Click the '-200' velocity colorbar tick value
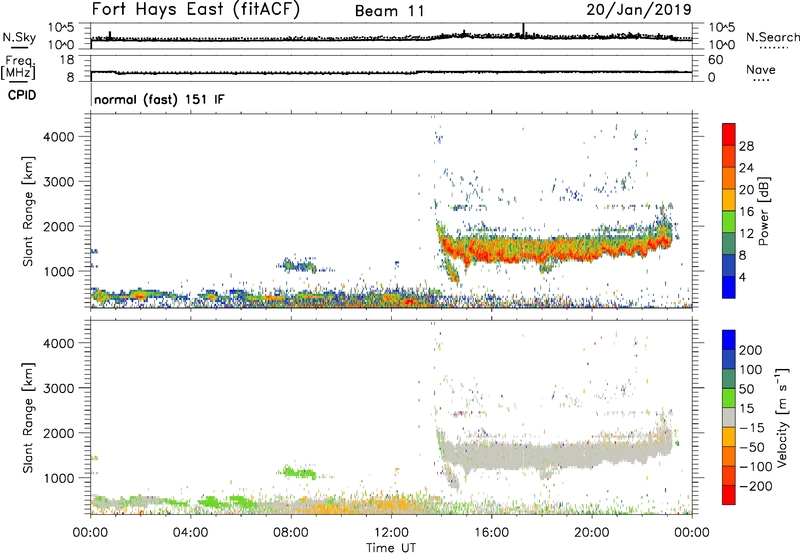 (756, 486)
